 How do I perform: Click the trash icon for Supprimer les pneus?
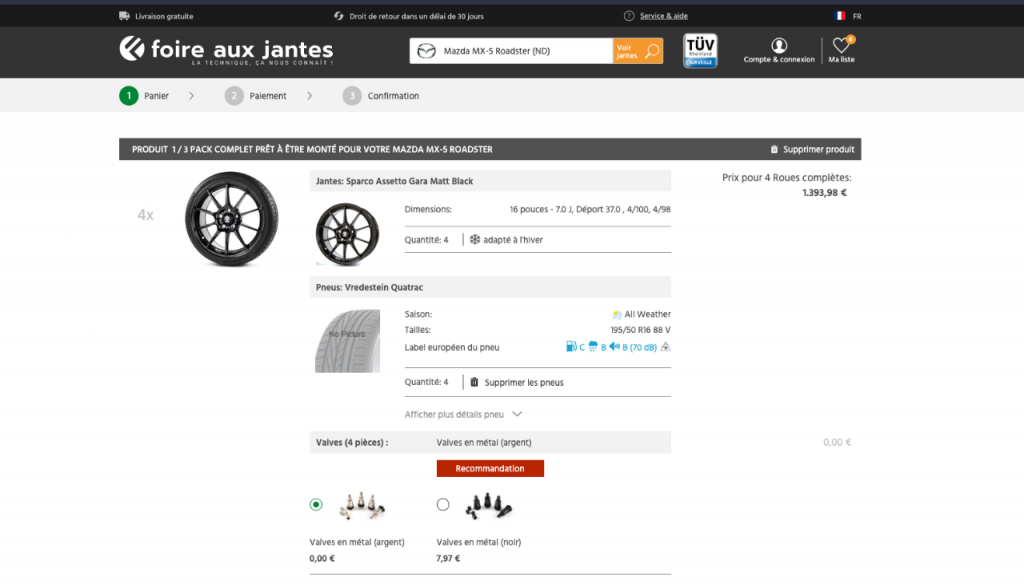474,382
